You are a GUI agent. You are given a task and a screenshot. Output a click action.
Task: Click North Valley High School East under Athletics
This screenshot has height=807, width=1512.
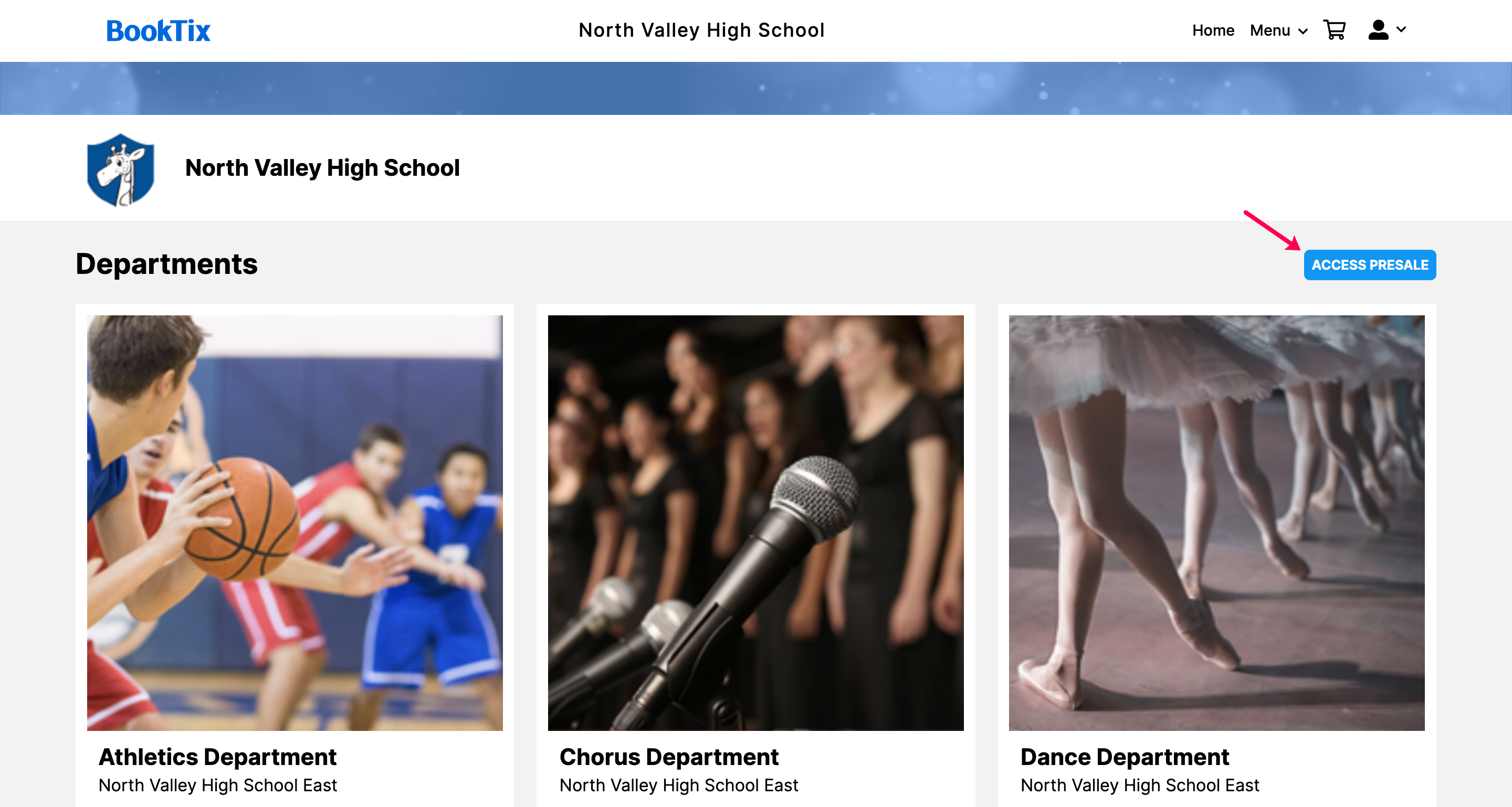pos(218,785)
